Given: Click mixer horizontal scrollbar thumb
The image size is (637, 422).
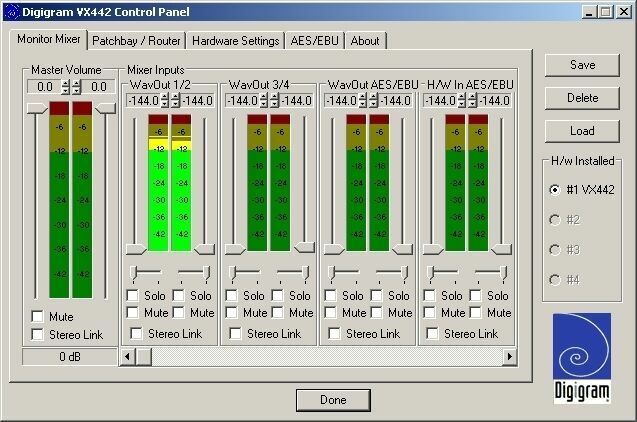Looking at the screenshot, I should [143, 357].
